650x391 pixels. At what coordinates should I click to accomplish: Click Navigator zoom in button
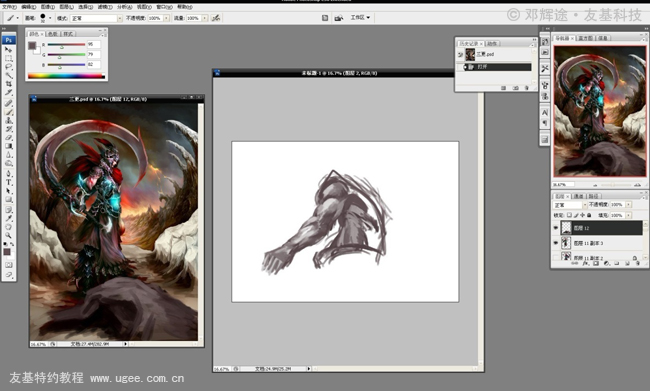pyautogui.click(x=638, y=185)
